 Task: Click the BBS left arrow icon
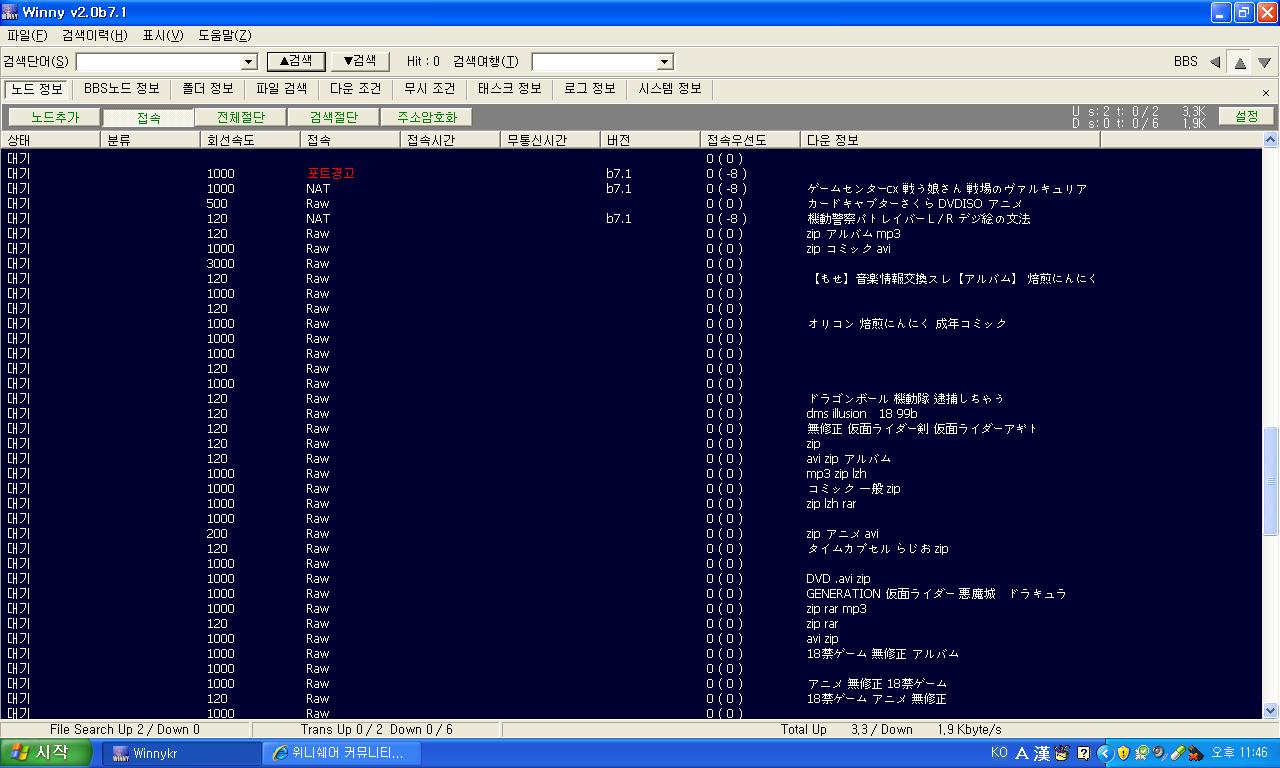pos(1215,62)
